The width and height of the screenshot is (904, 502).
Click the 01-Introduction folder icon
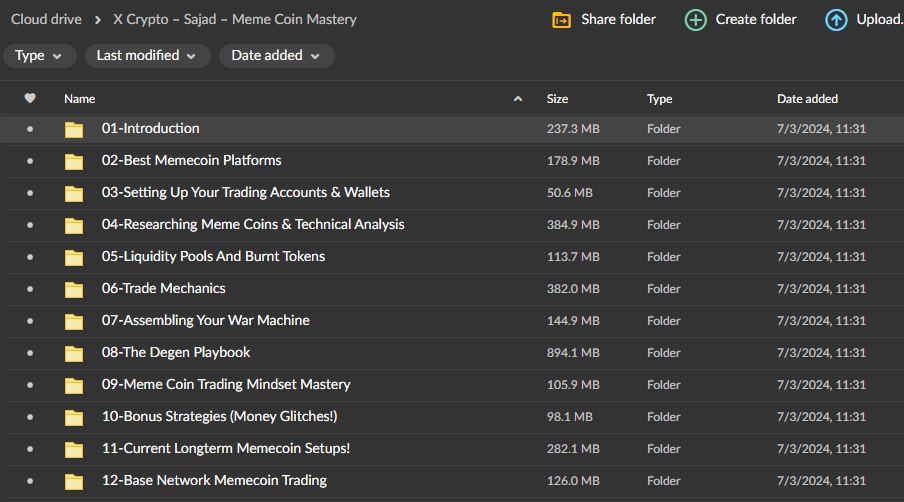coord(74,129)
